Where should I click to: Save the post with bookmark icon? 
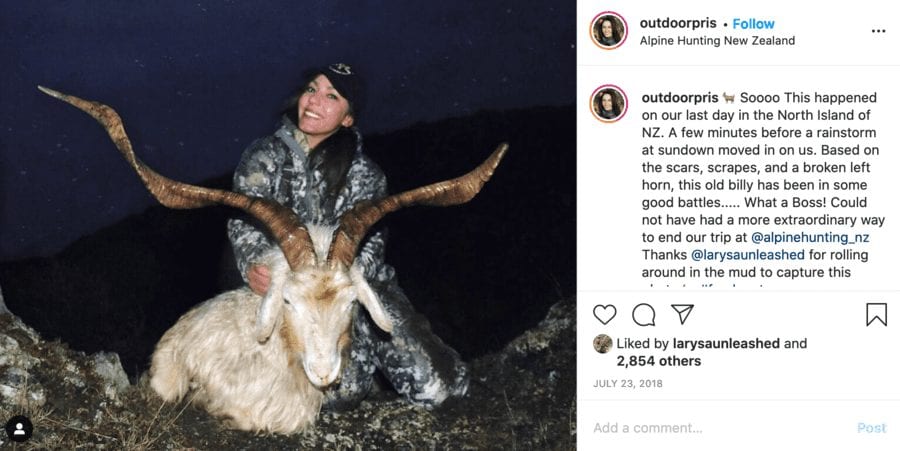876,315
